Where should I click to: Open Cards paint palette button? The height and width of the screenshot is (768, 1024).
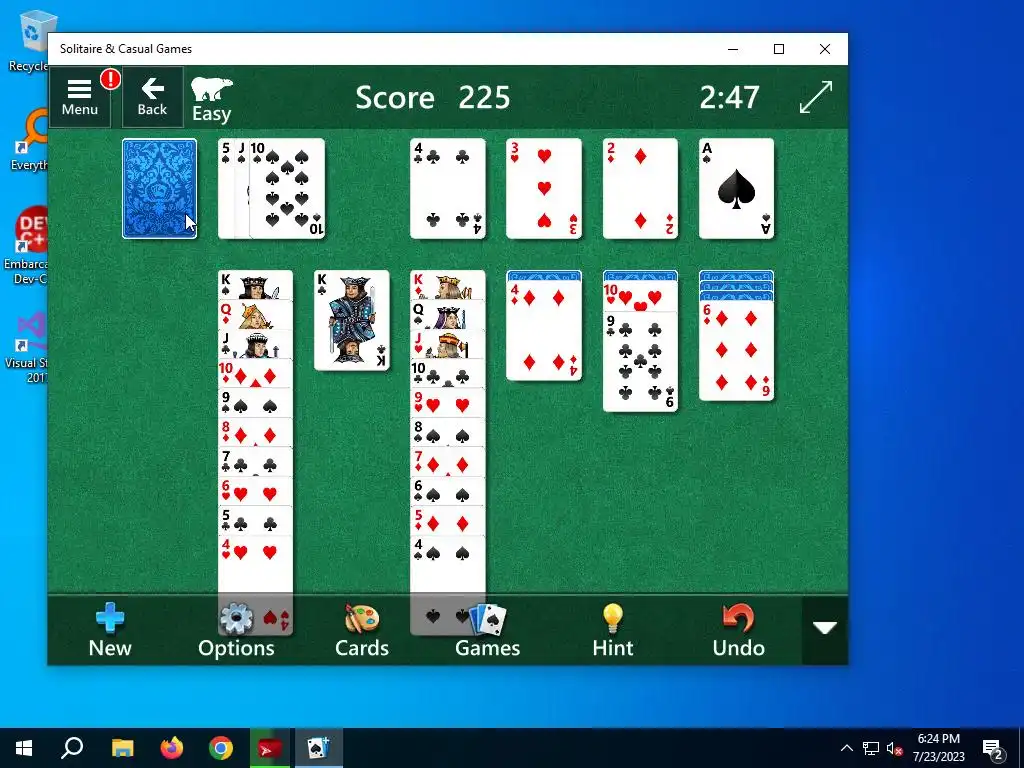362,630
